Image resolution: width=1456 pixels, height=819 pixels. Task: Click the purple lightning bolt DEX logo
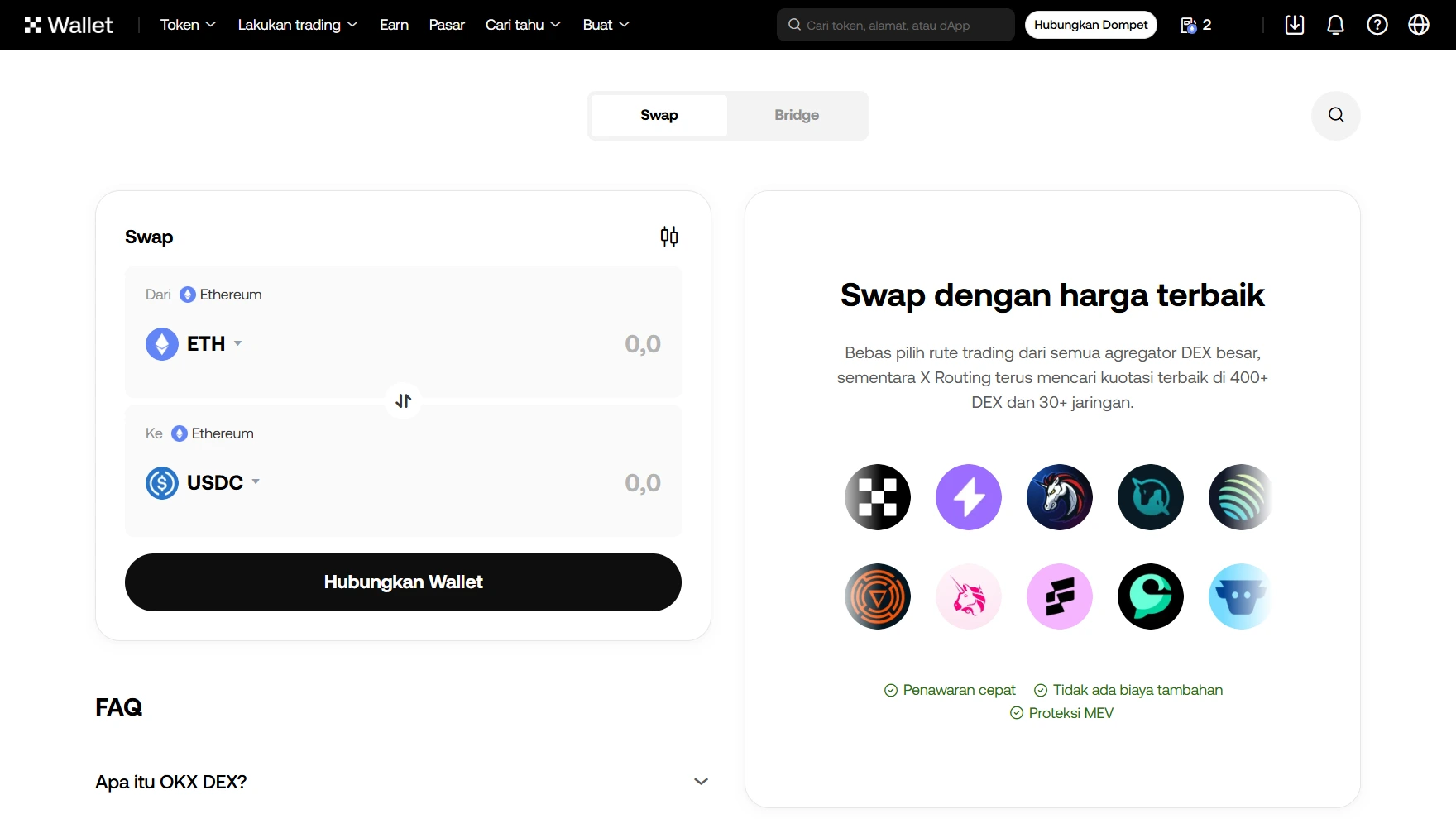pyautogui.click(x=969, y=497)
